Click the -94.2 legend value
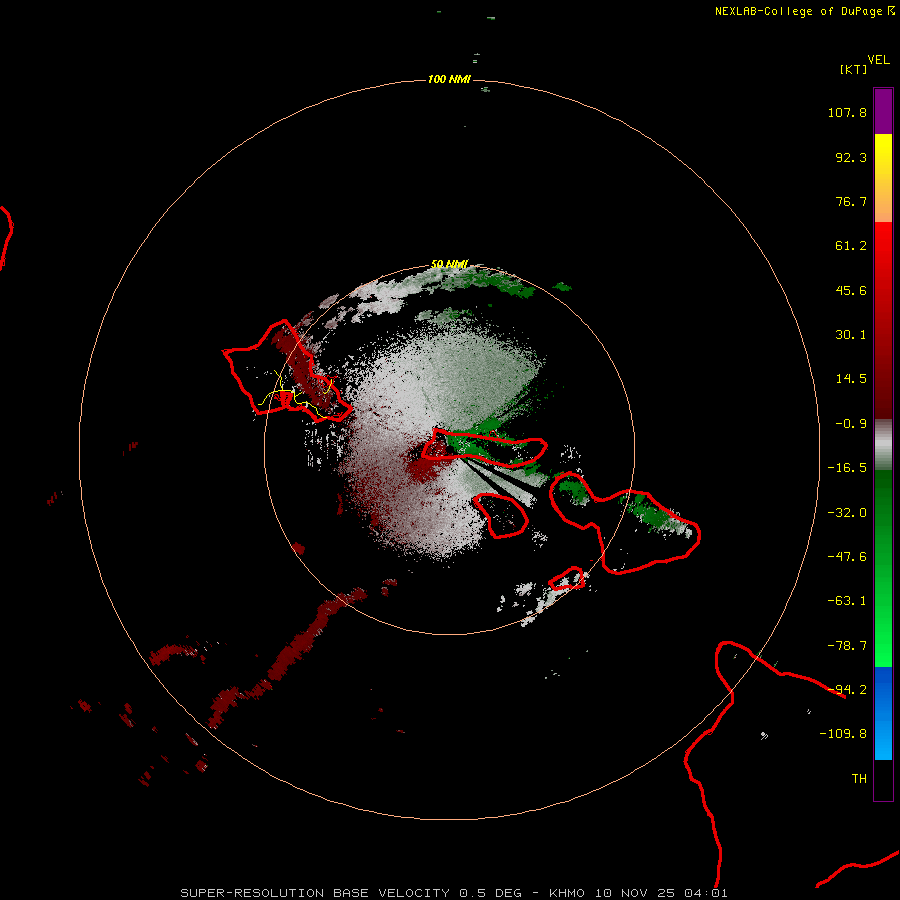The image size is (900, 900). tap(847, 690)
